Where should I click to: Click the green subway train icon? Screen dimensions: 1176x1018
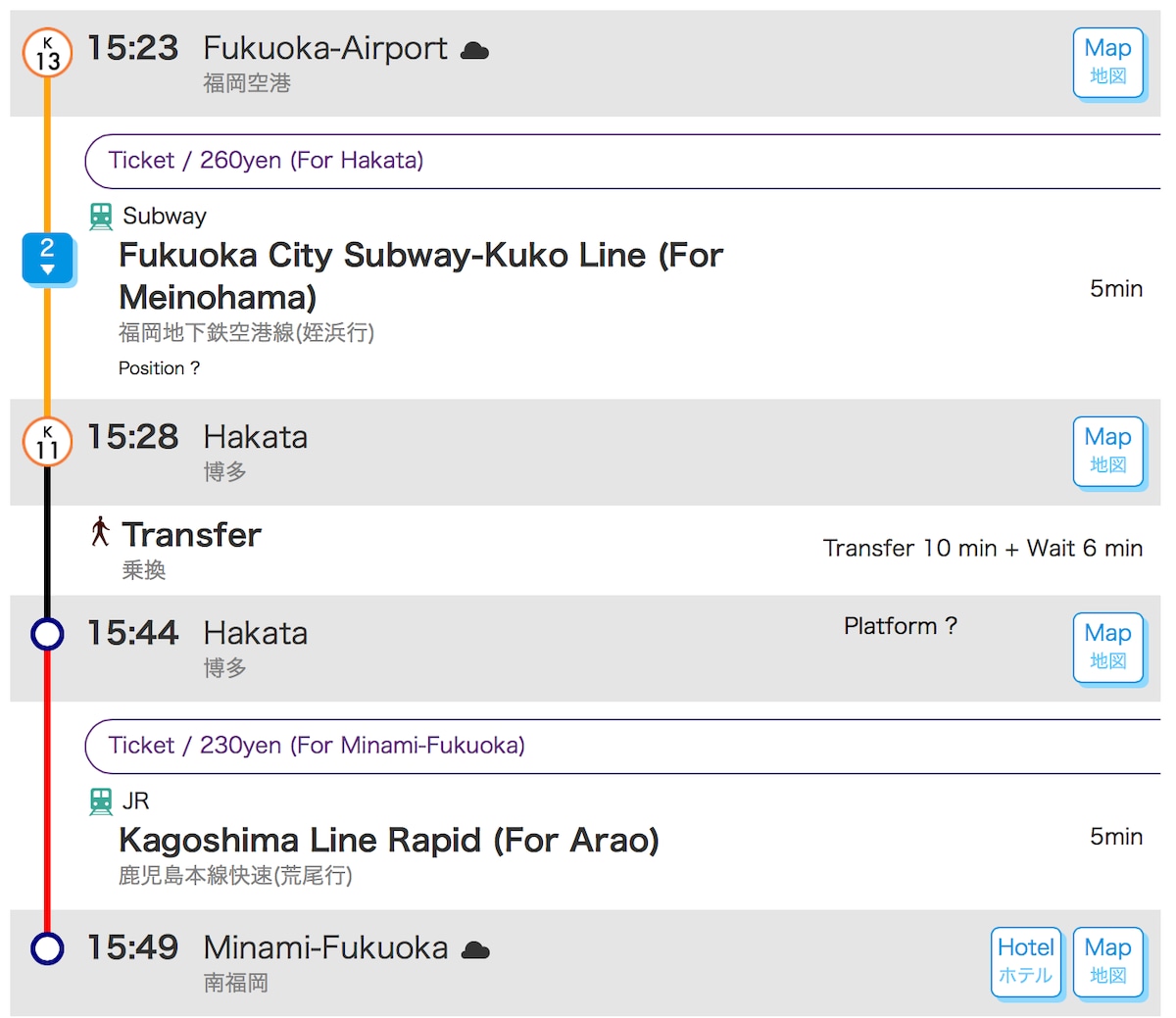click(x=101, y=217)
